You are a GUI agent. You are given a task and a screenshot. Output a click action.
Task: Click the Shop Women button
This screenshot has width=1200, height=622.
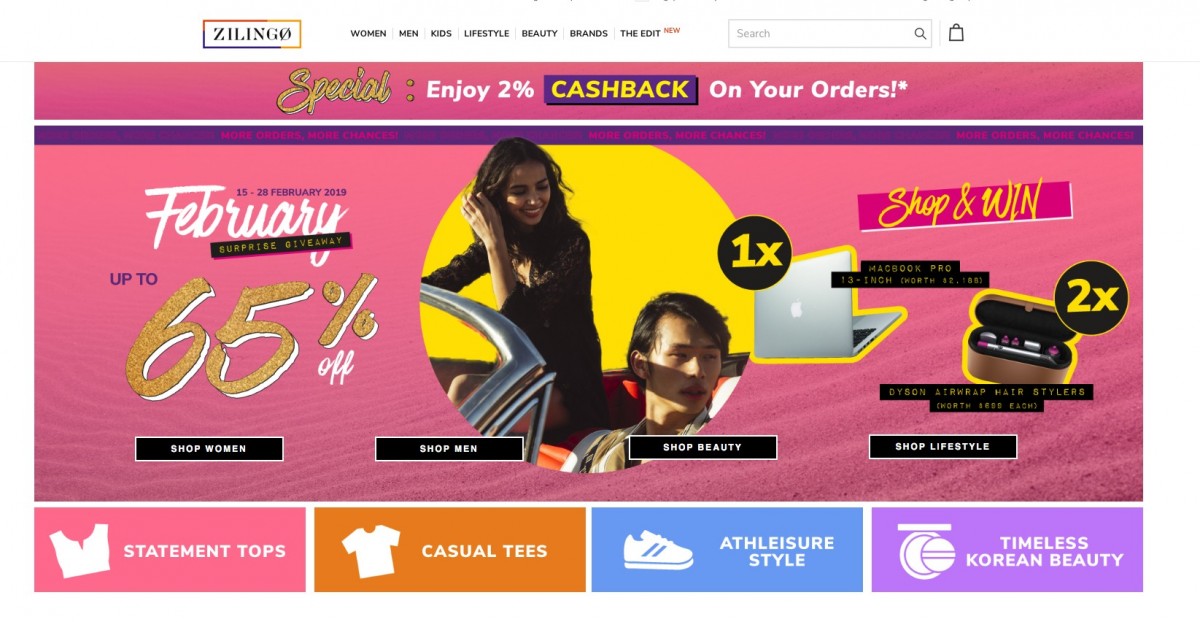209,449
